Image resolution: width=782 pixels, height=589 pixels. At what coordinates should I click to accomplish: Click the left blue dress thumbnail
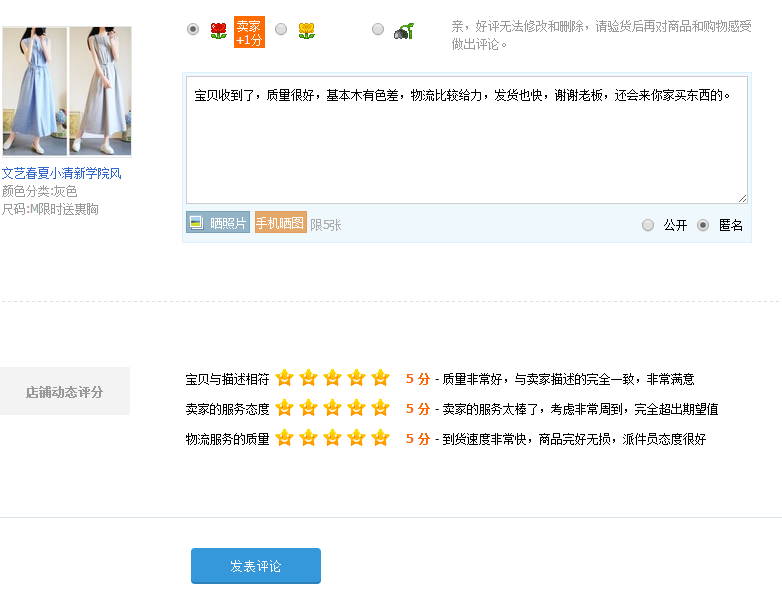click(35, 91)
